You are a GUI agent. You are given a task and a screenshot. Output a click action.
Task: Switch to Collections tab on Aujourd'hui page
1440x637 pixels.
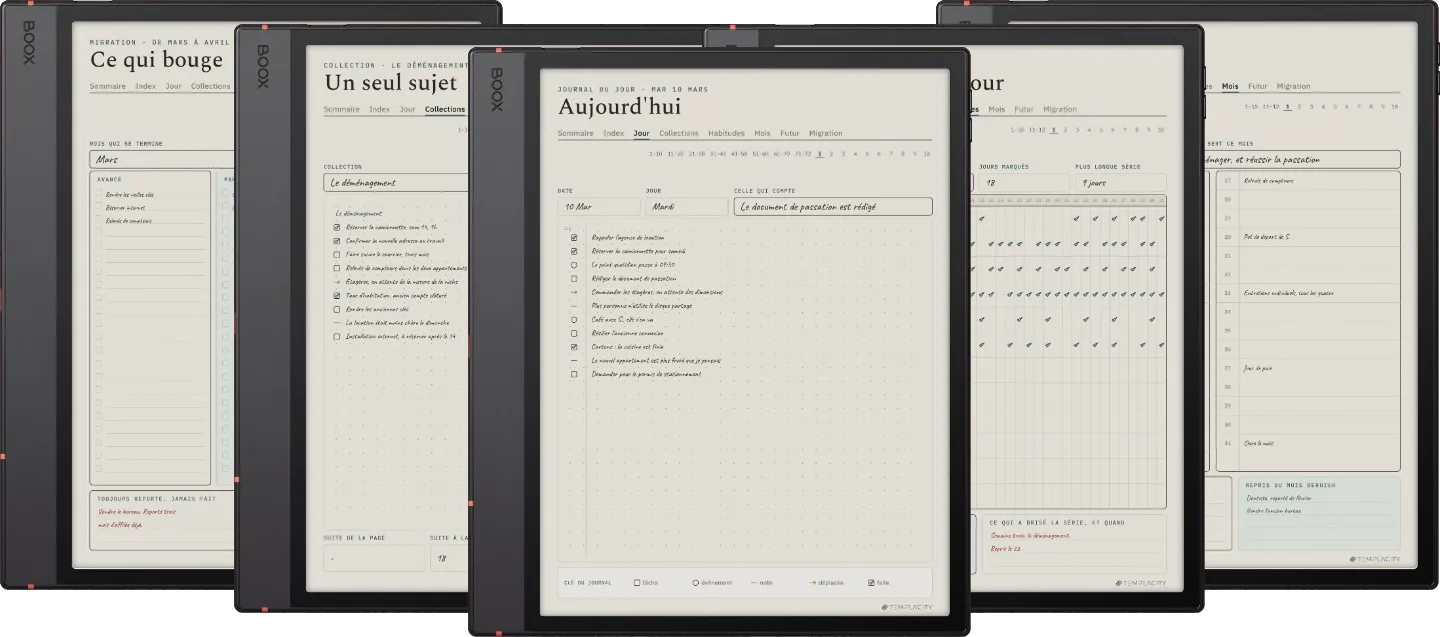[679, 133]
